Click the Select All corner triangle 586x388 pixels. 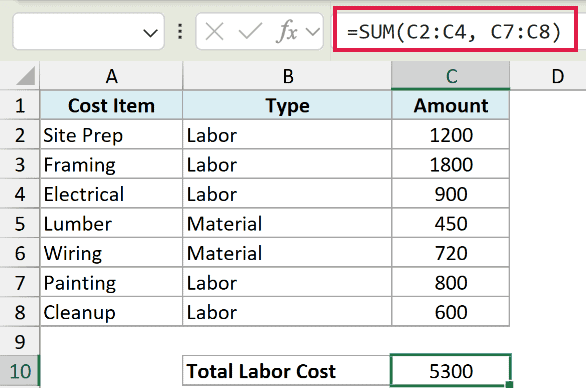25,76
